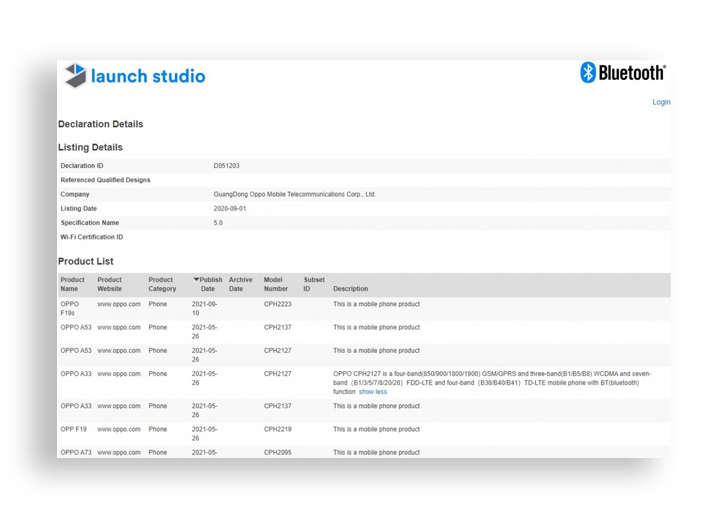Select model number 'CPH2219'
Screen dimensions: 728x518
[278, 429]
